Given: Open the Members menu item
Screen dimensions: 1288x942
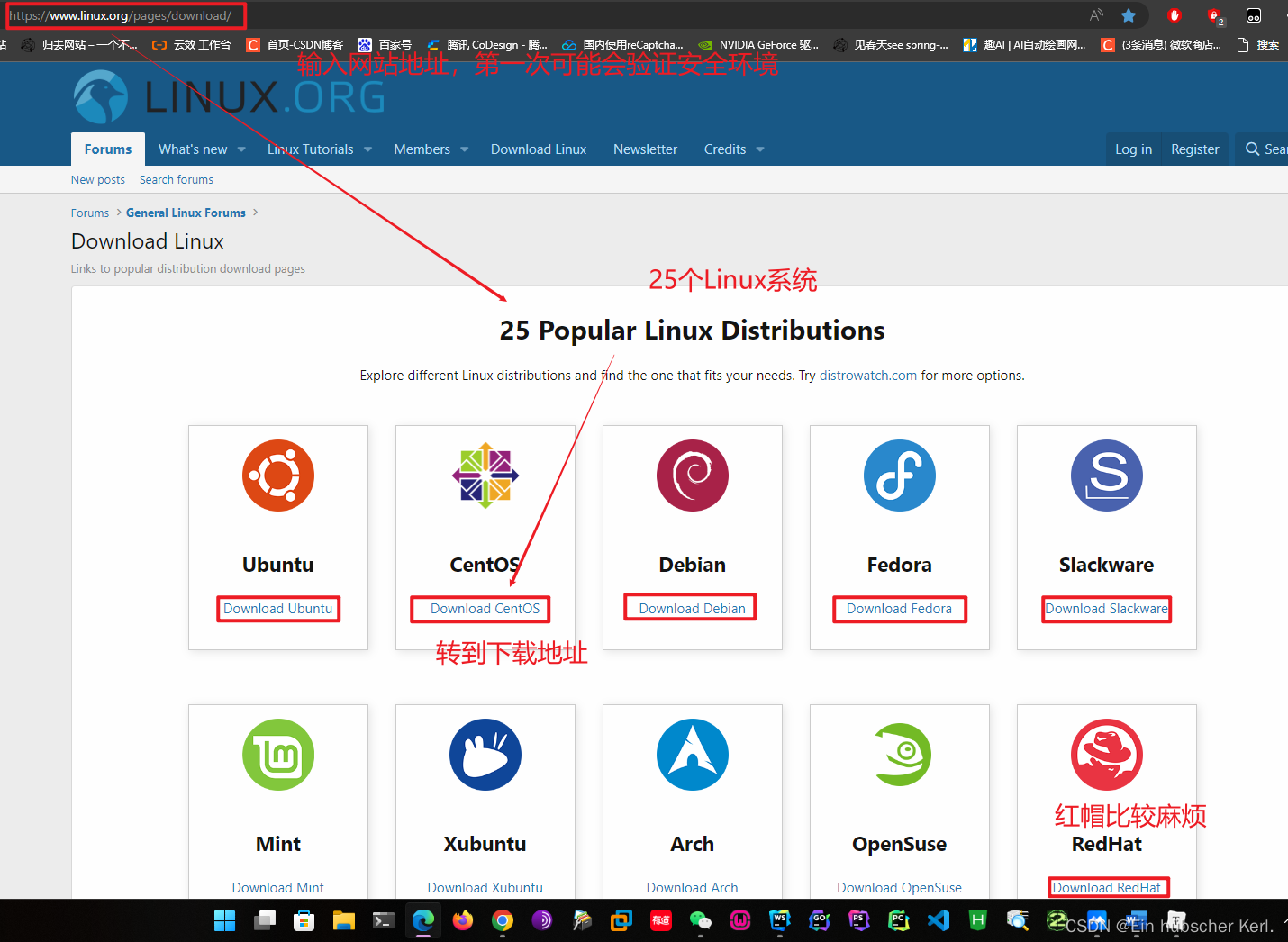Looking at the screenshot, I should coord(422,149).
